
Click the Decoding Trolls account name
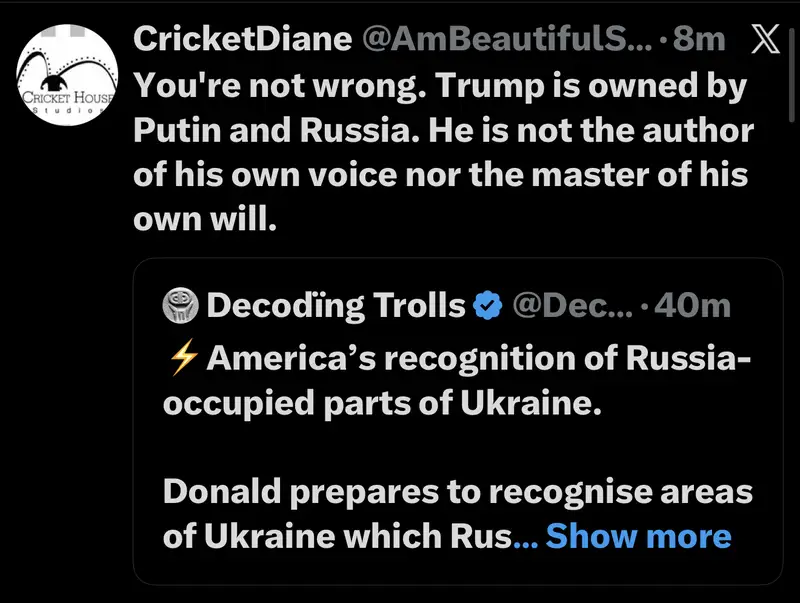336,305
